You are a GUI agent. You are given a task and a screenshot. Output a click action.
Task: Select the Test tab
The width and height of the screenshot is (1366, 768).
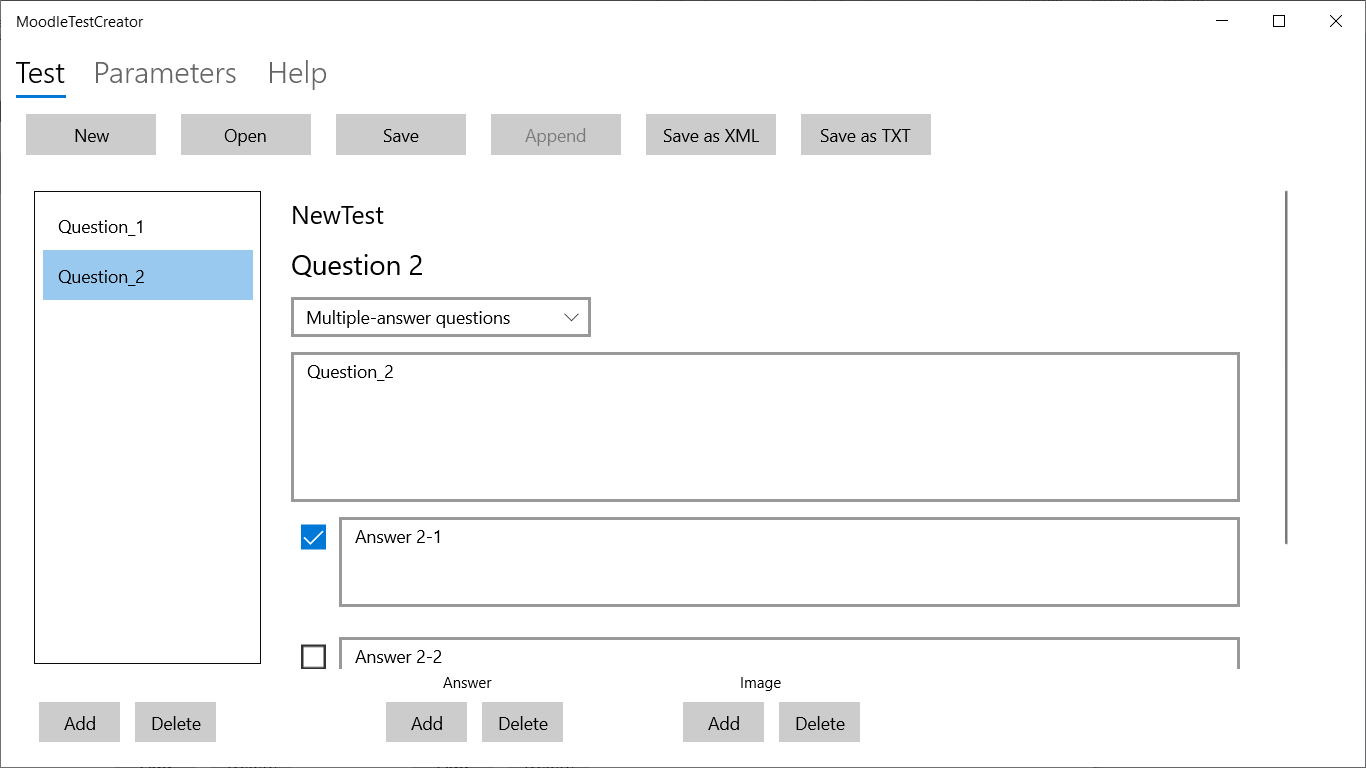(x=41, y=74)
